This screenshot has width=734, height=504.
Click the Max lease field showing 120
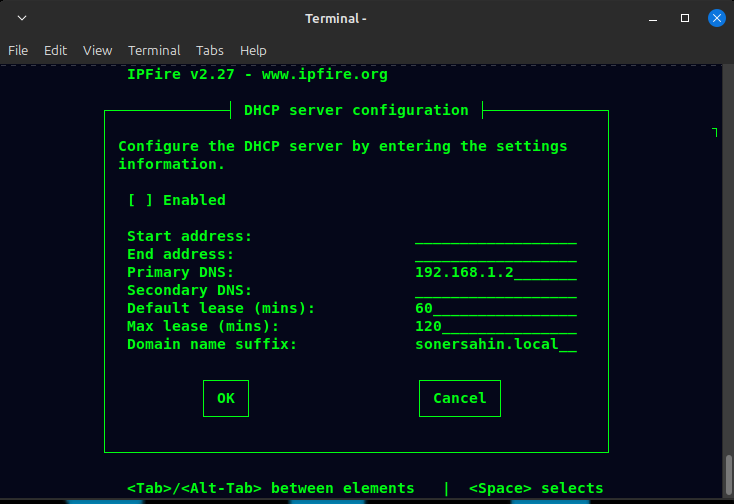point(496,326)
